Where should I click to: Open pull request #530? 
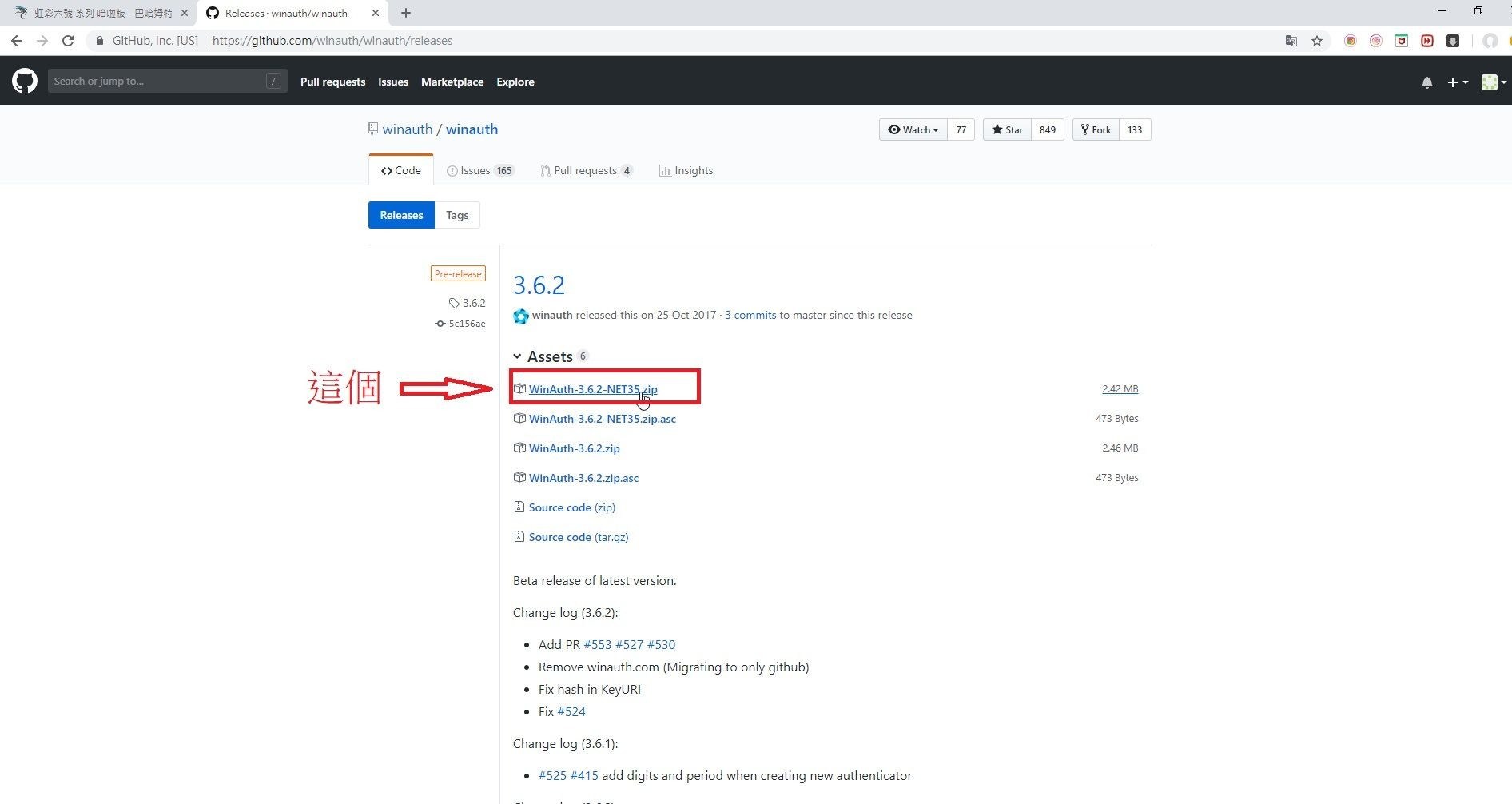[x=661, y=644]
